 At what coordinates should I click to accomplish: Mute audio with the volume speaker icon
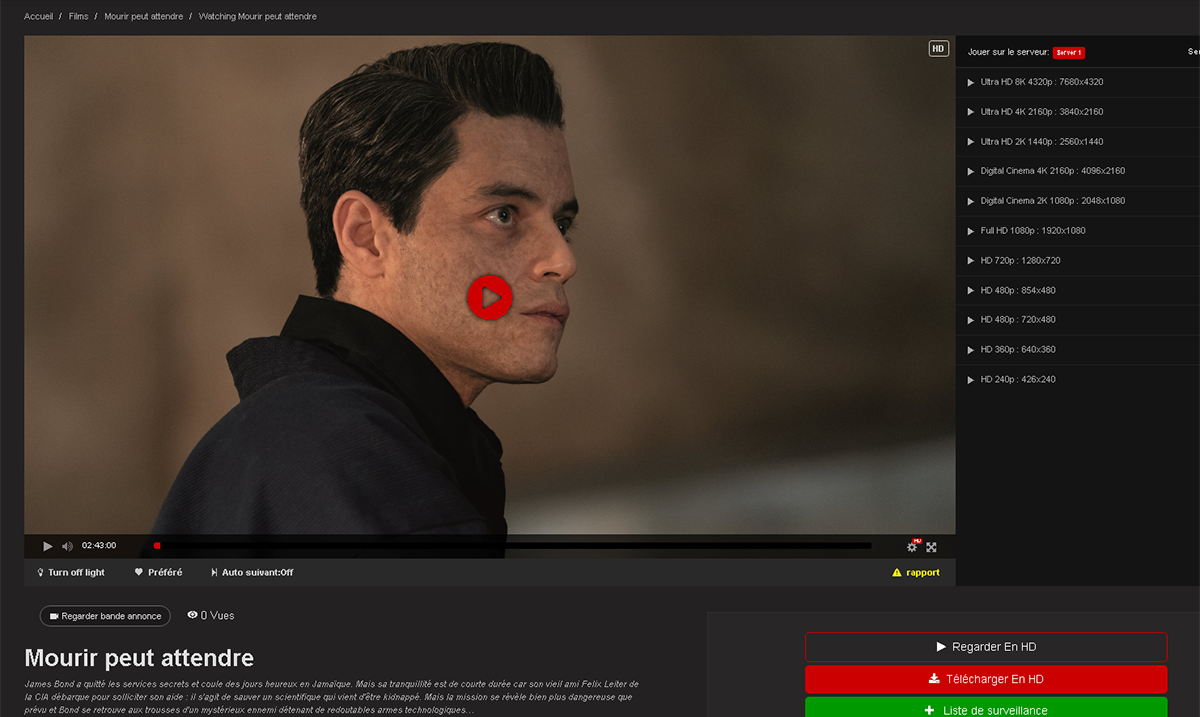(x=67, y=546)
